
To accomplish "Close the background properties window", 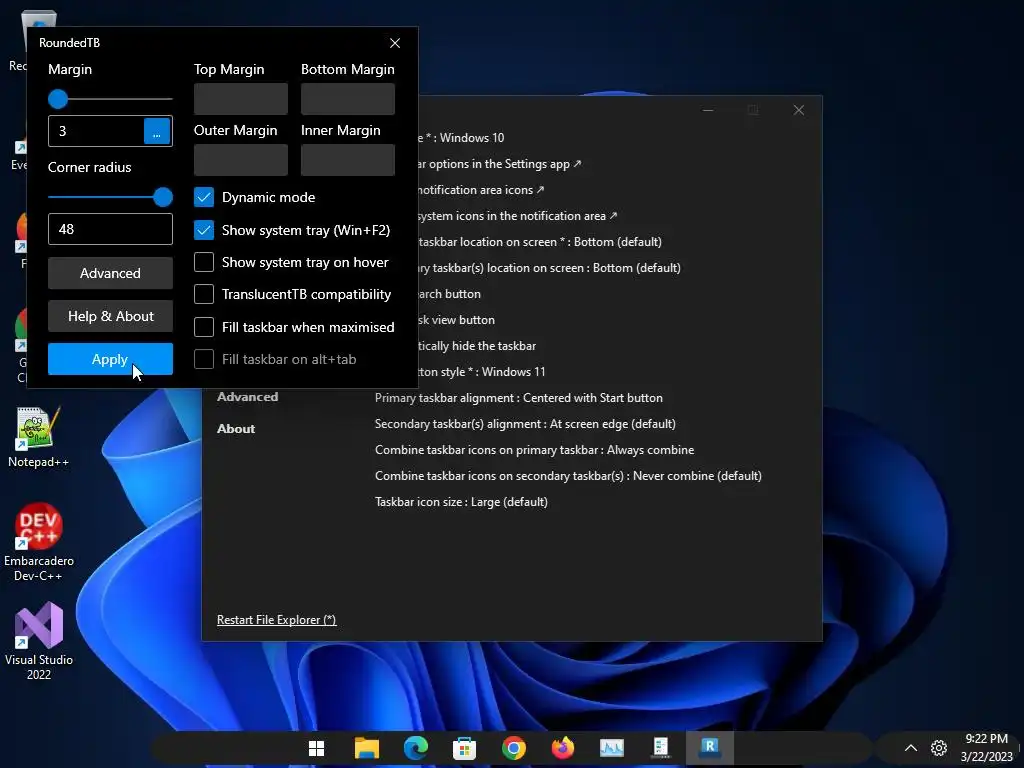I will click(798, 110).
